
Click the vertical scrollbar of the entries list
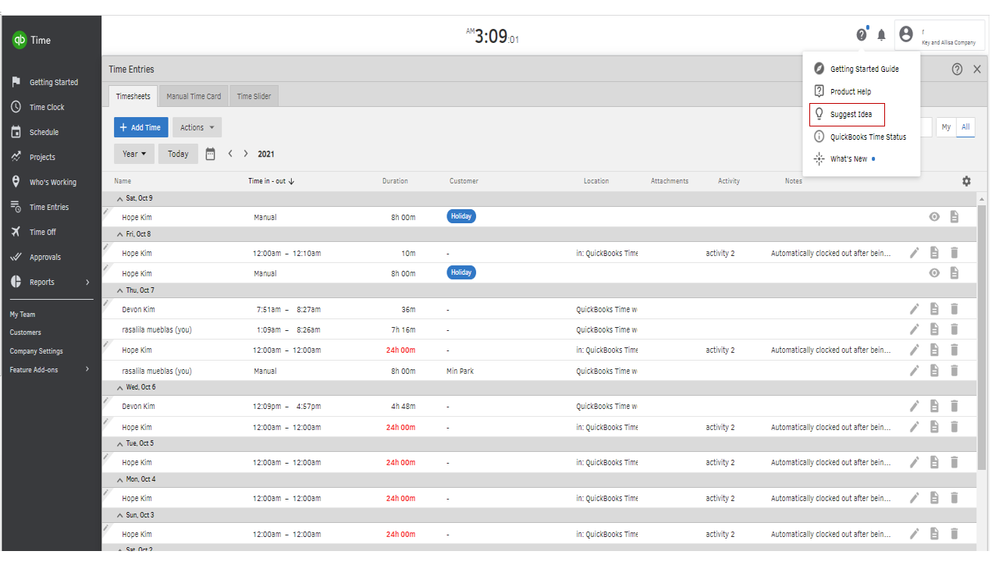click(982, 338)
